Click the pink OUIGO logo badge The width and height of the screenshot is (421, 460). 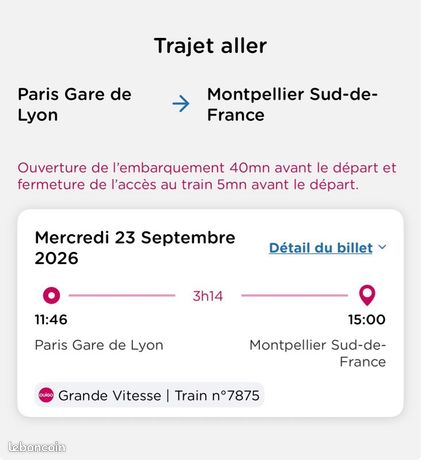(x=46, y=395)
